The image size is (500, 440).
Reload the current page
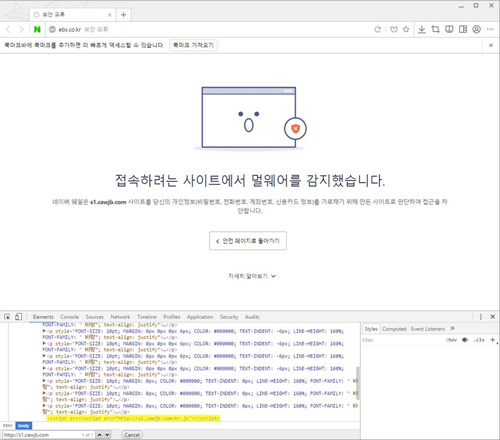377,29
